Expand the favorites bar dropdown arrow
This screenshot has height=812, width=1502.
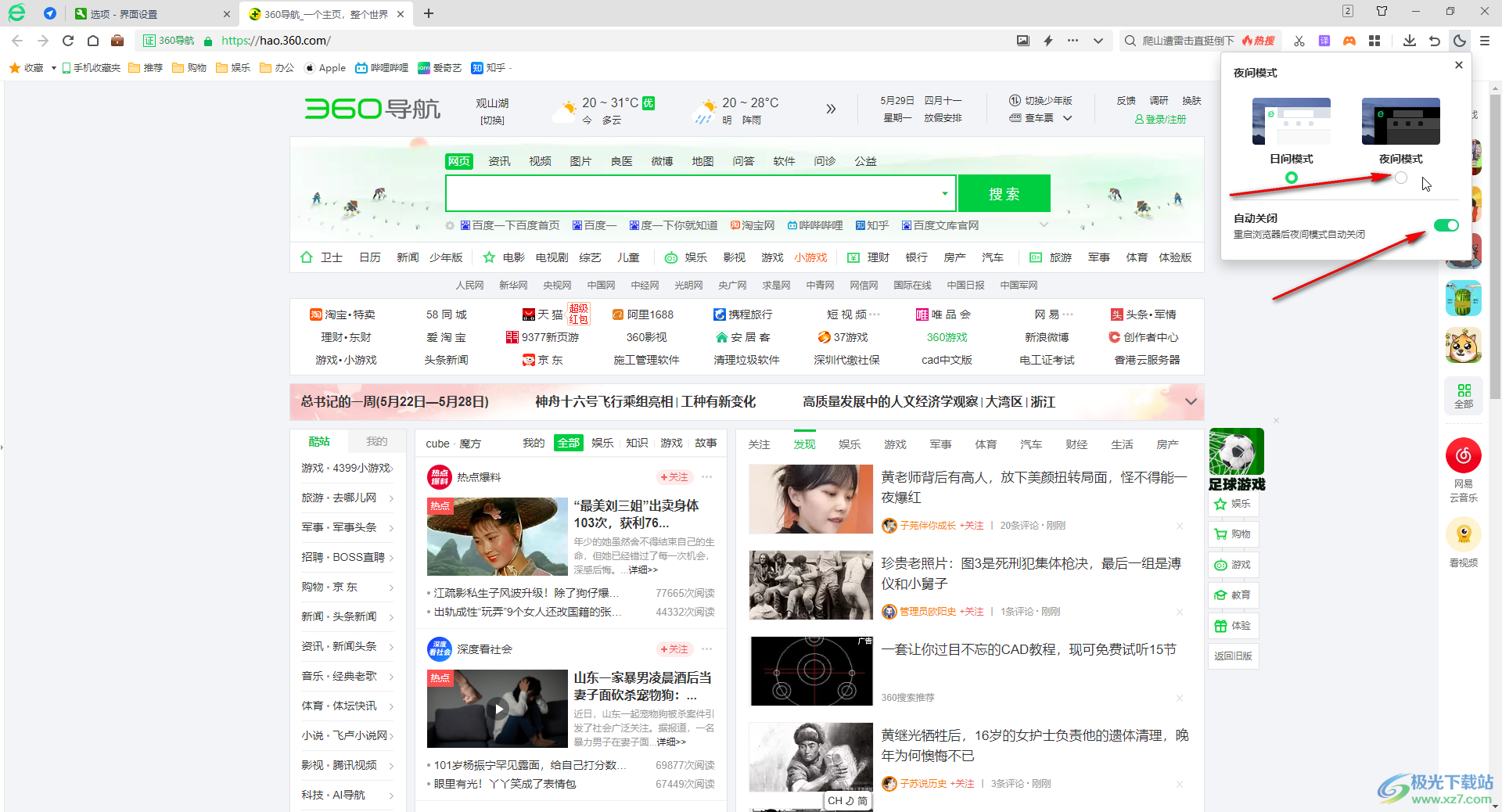click(x=53, y=68)
